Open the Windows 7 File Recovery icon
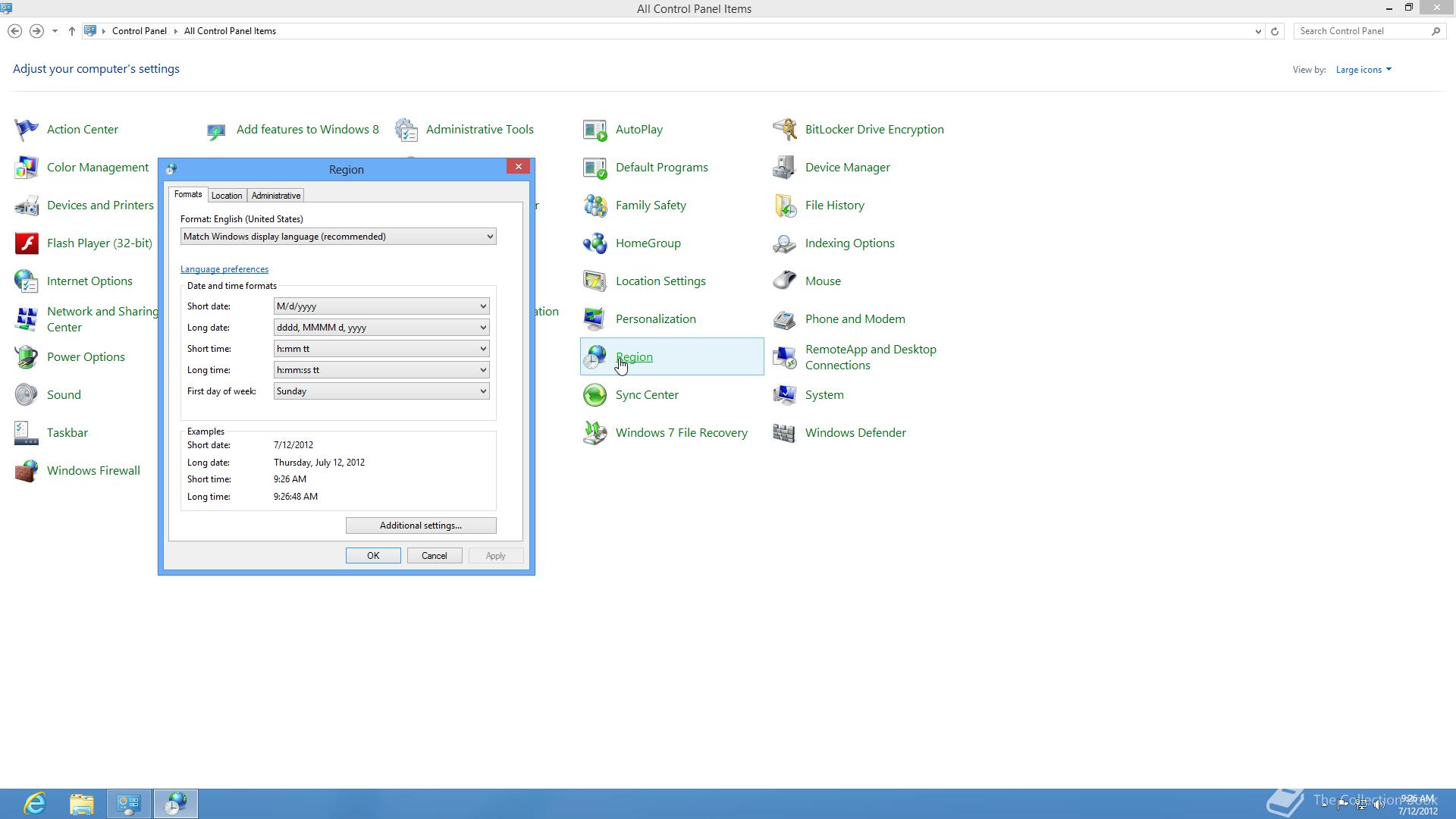The height and width of the screenshot is (819, 1456). point(595,433)
